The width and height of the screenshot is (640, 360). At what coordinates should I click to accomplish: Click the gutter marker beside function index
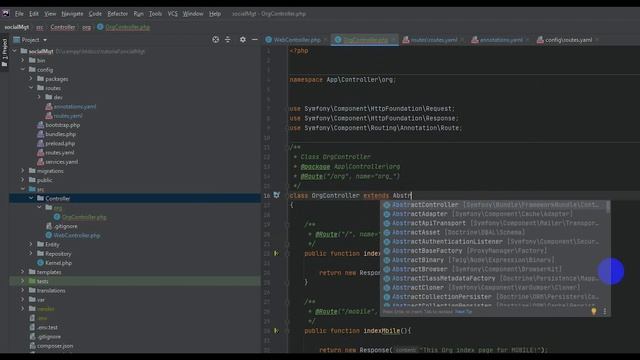pyautogui.click(x=276, y=253)
